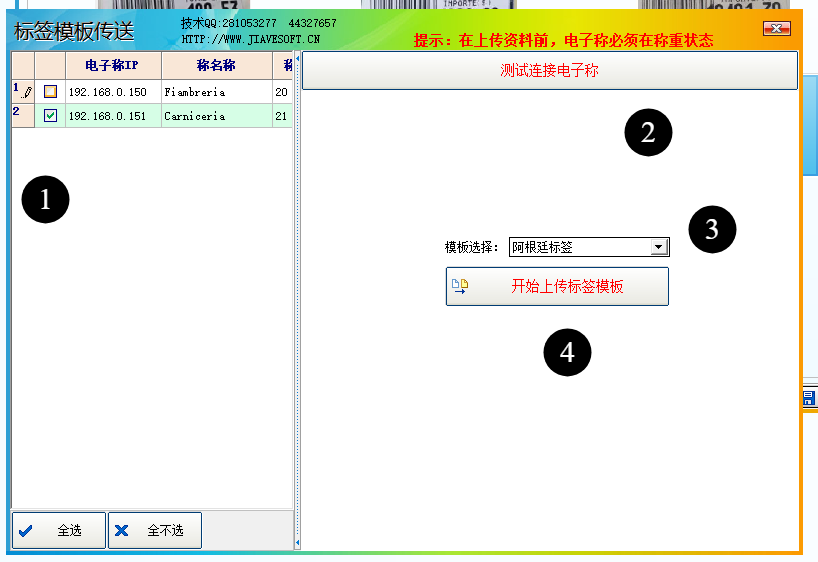Open the 模板选择 dropdown arrow
Screen dimensions: 818x562
pos(659,247)
